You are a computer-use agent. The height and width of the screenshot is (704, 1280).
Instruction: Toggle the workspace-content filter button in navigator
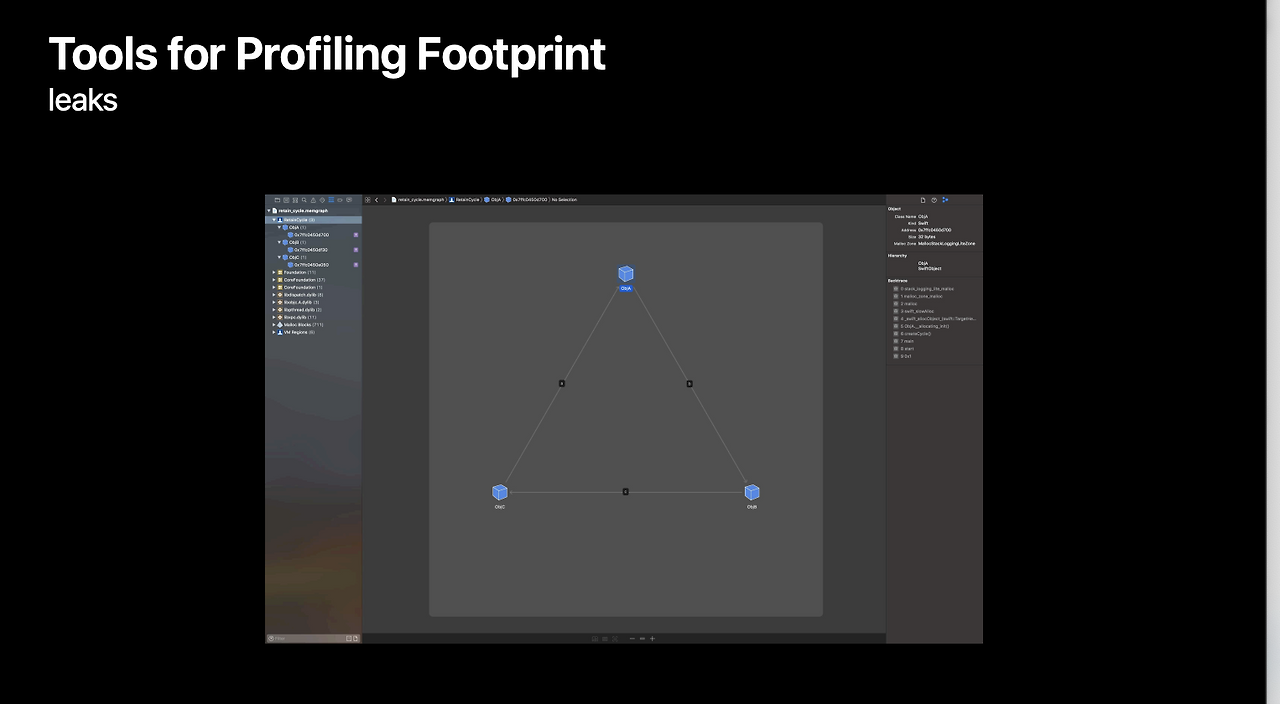coord(355,638)
